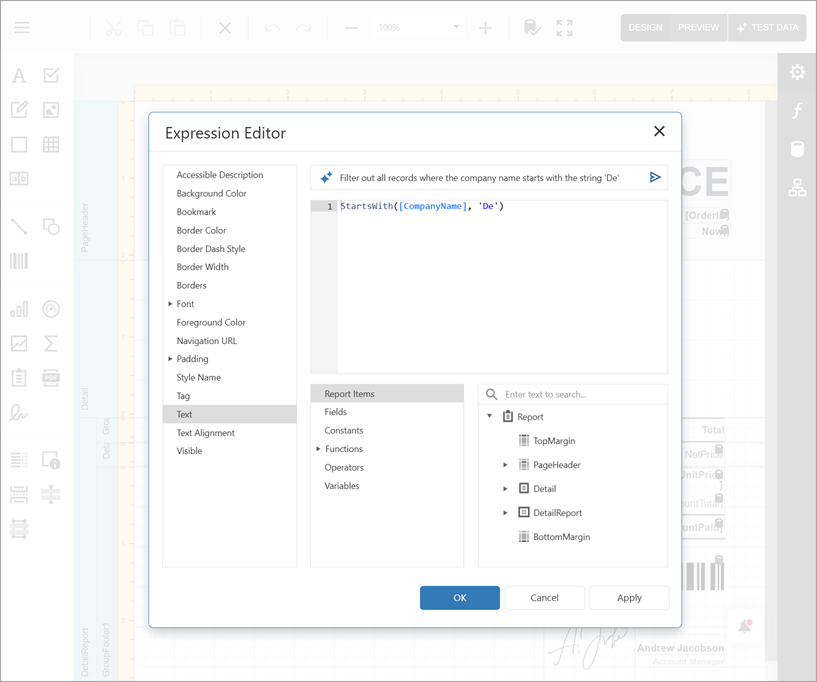
Task: Click the Apply button
Action: 629,597
